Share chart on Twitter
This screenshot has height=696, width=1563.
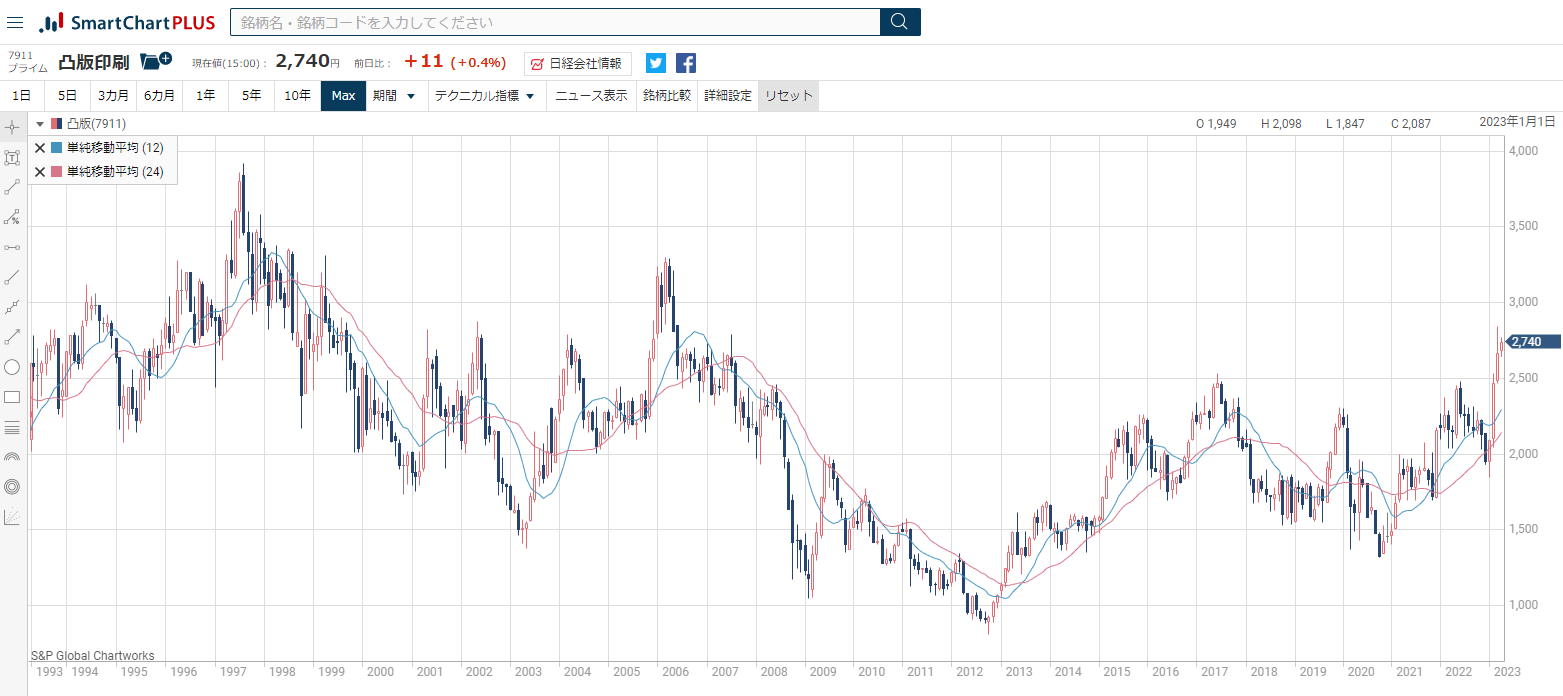655,63
